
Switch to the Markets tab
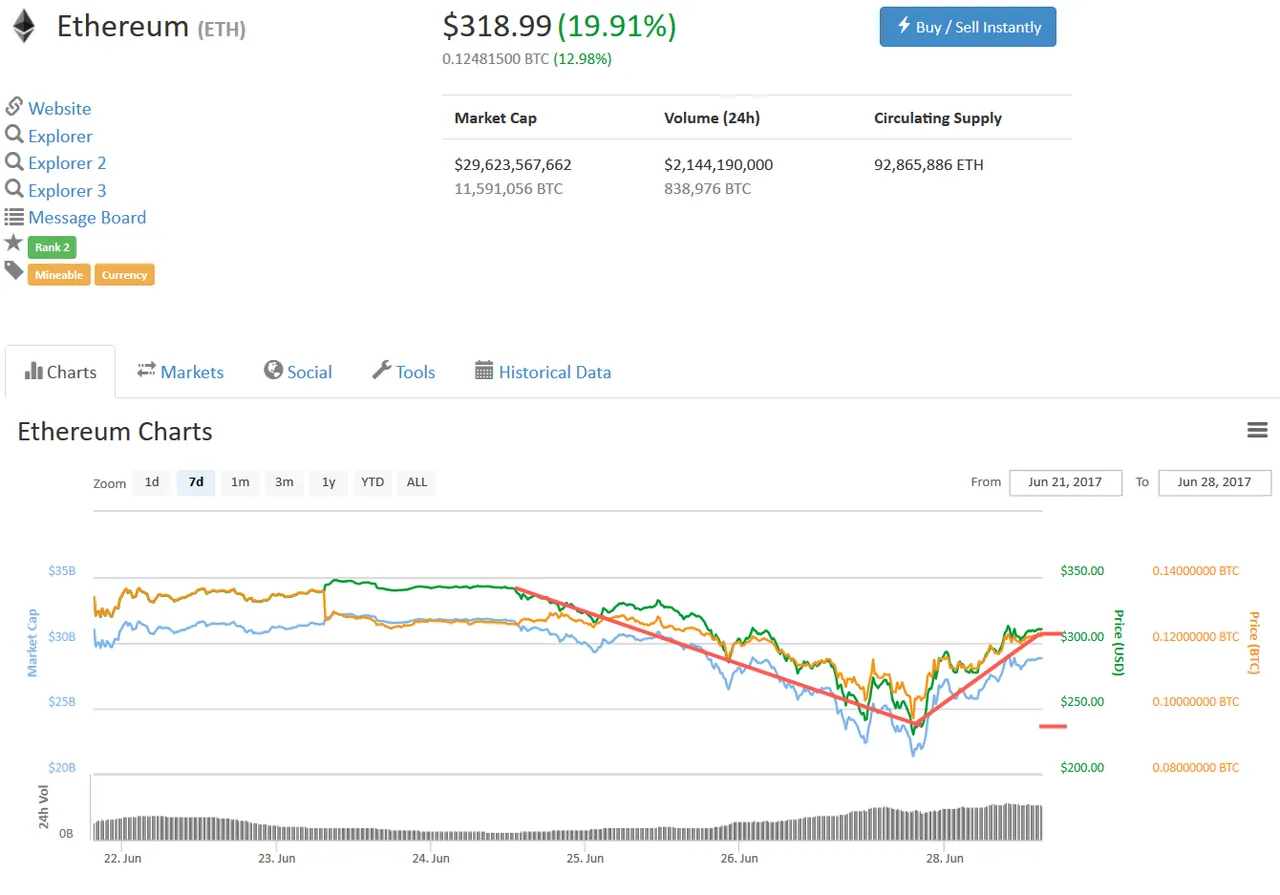tap(180, 372)
